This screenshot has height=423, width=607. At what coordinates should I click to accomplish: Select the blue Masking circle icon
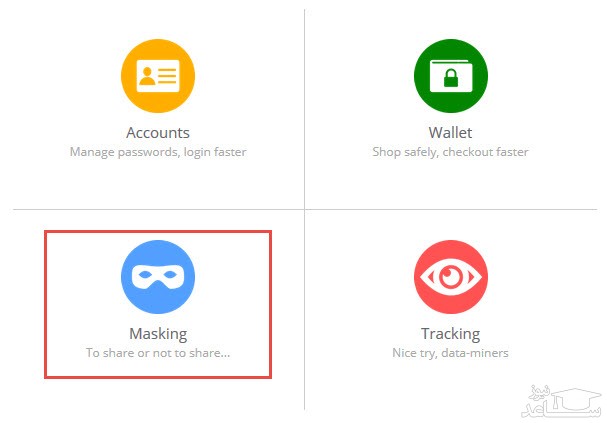(x=158, y=277)
